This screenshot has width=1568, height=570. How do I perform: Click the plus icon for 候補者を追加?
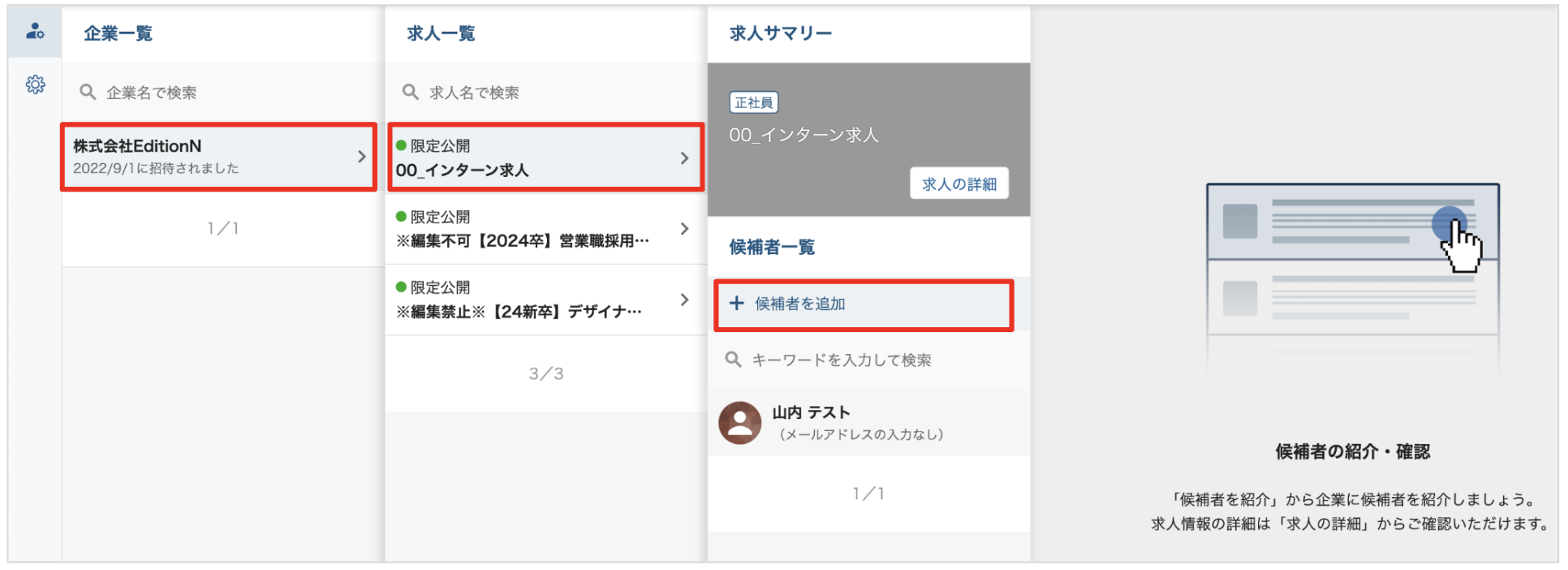pyautogui.click(x=736, y=304)
